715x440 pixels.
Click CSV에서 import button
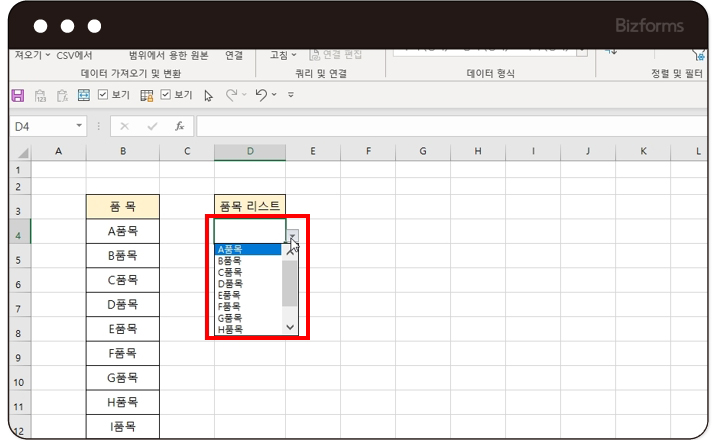(x=74, y=55)
